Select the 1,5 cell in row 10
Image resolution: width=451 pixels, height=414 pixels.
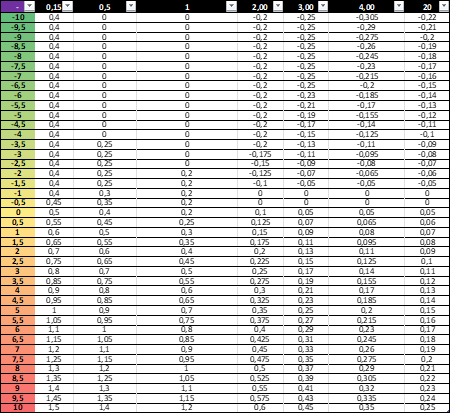54,407
